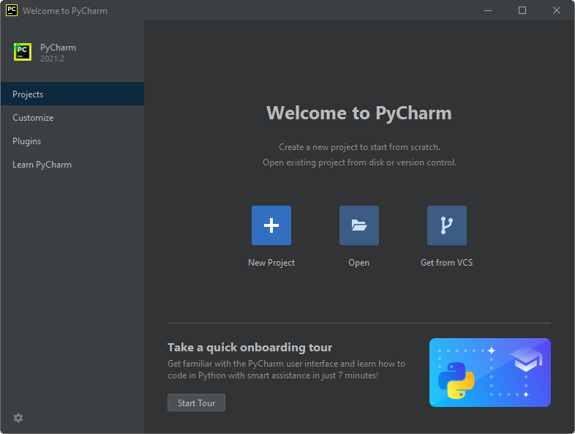Click the Open label text

(359, 263)
